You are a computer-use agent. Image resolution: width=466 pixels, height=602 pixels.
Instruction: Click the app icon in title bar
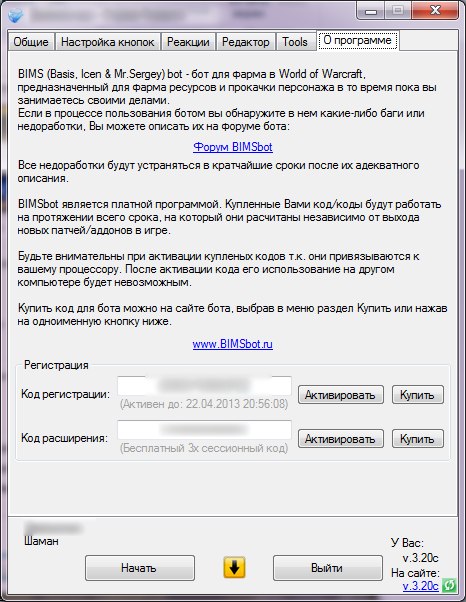[x=15, y=15]
